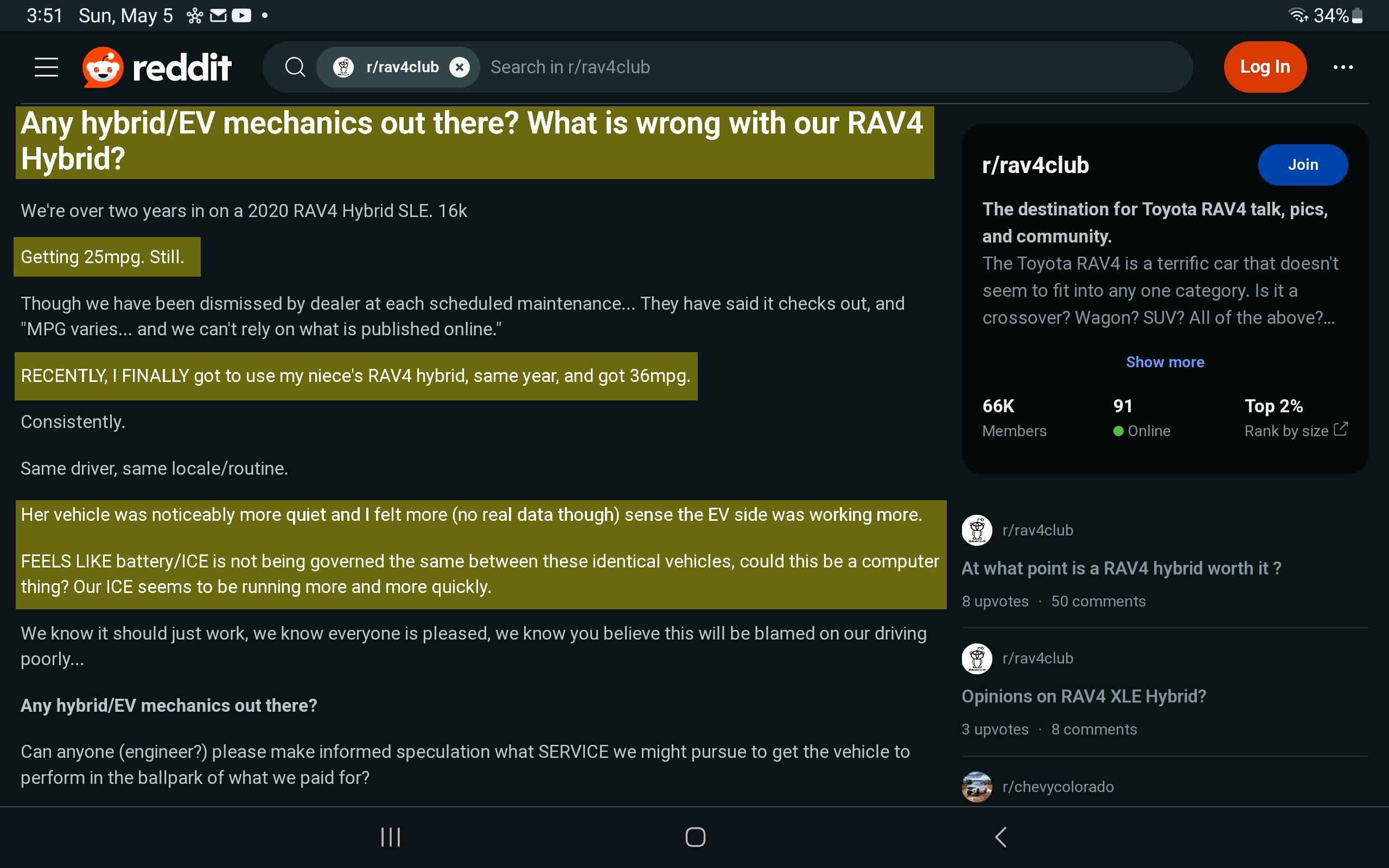The width and height of the screenshot is (1389, 868).
Task: Tap the snowflake-like notification icon in status bar
Action: click(195, 16)
